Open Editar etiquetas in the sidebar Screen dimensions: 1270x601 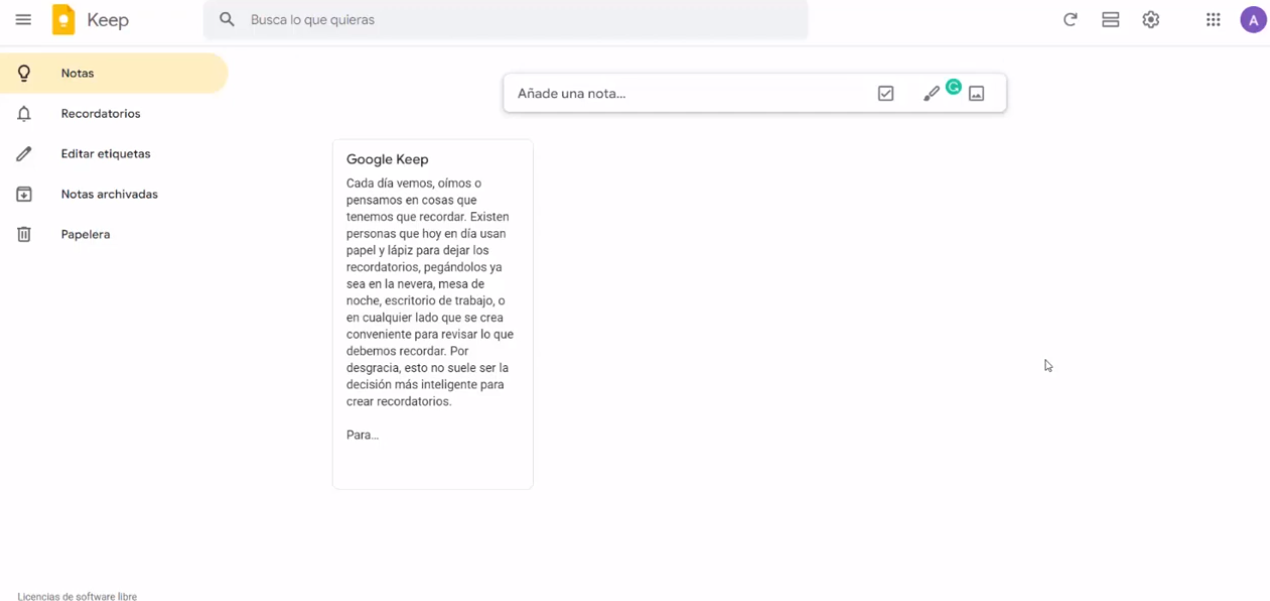tap(114, 154)
